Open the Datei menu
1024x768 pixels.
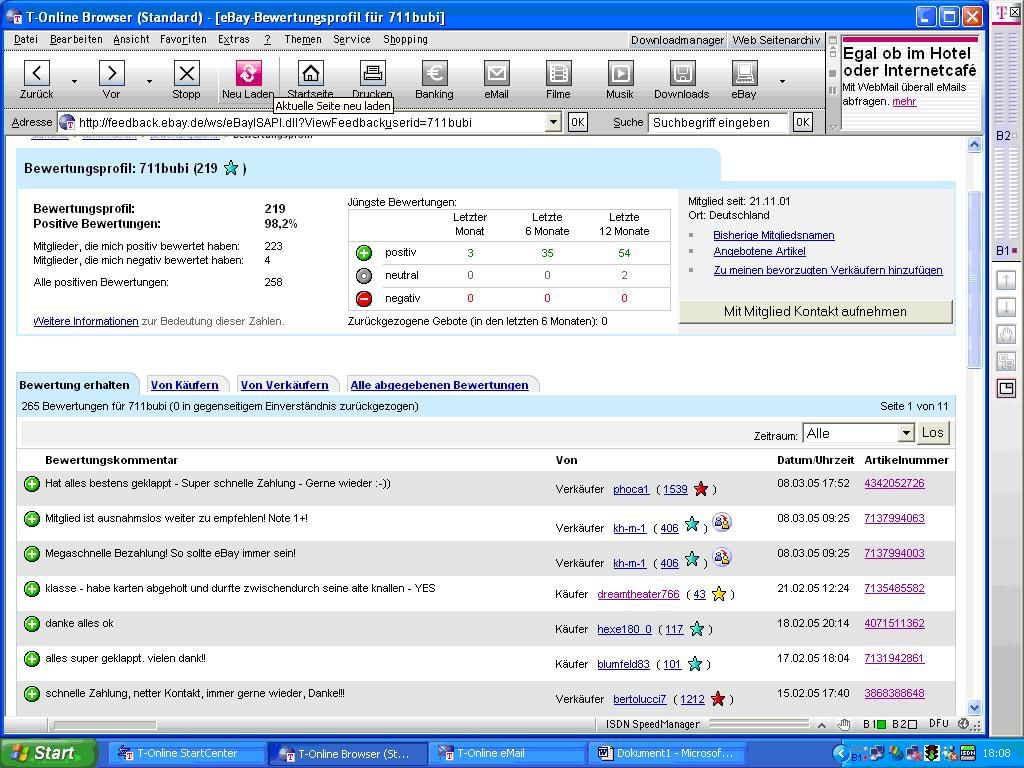pos(25,39)
